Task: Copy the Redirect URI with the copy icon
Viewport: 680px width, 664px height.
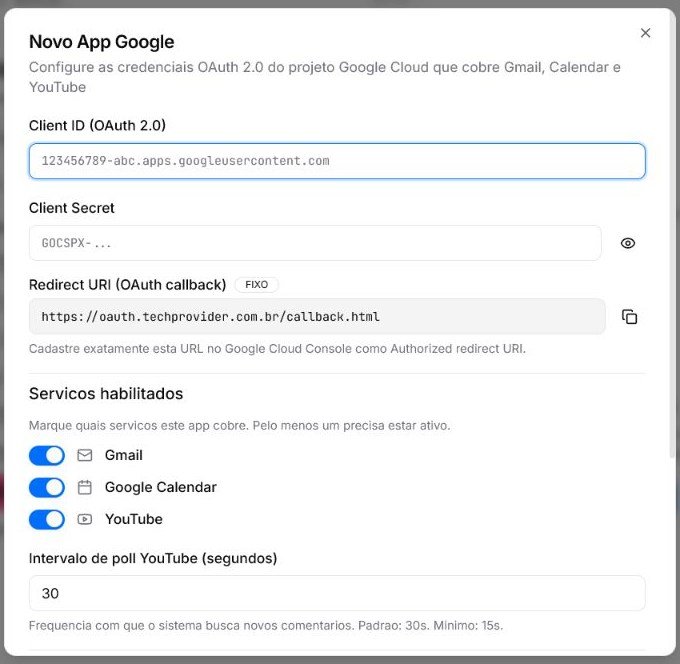Action: [629, 317]
